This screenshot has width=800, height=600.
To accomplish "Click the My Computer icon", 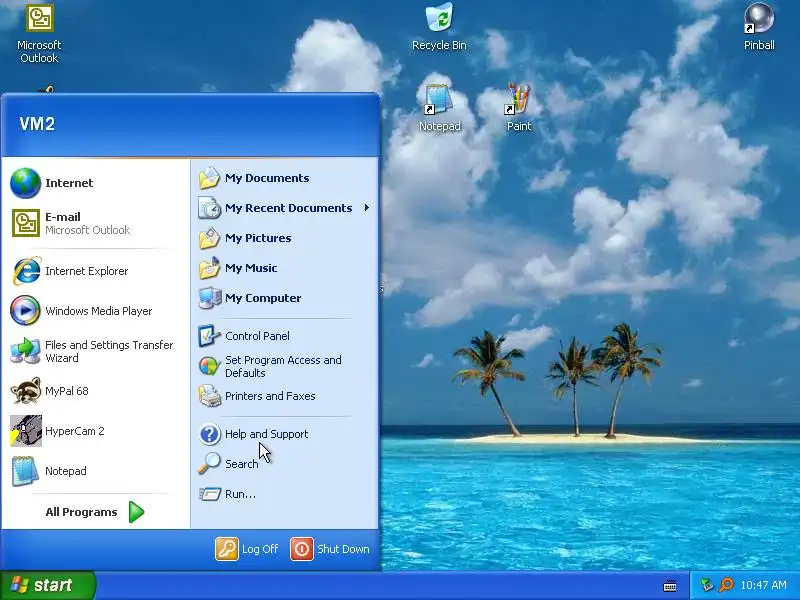I will [x=209, y=298].
